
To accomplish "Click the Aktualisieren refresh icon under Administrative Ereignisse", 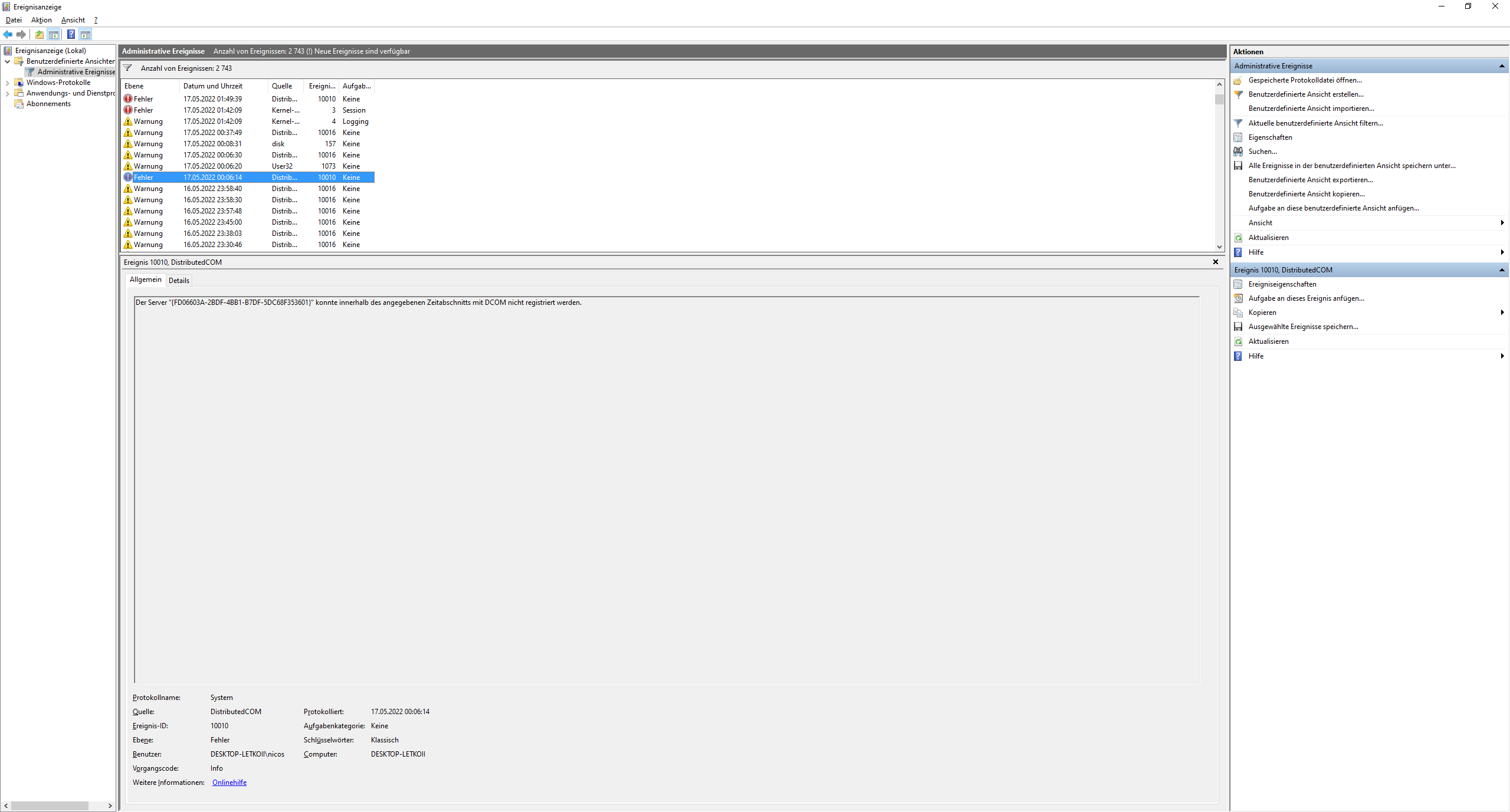I will click(x=1238, y=238).
